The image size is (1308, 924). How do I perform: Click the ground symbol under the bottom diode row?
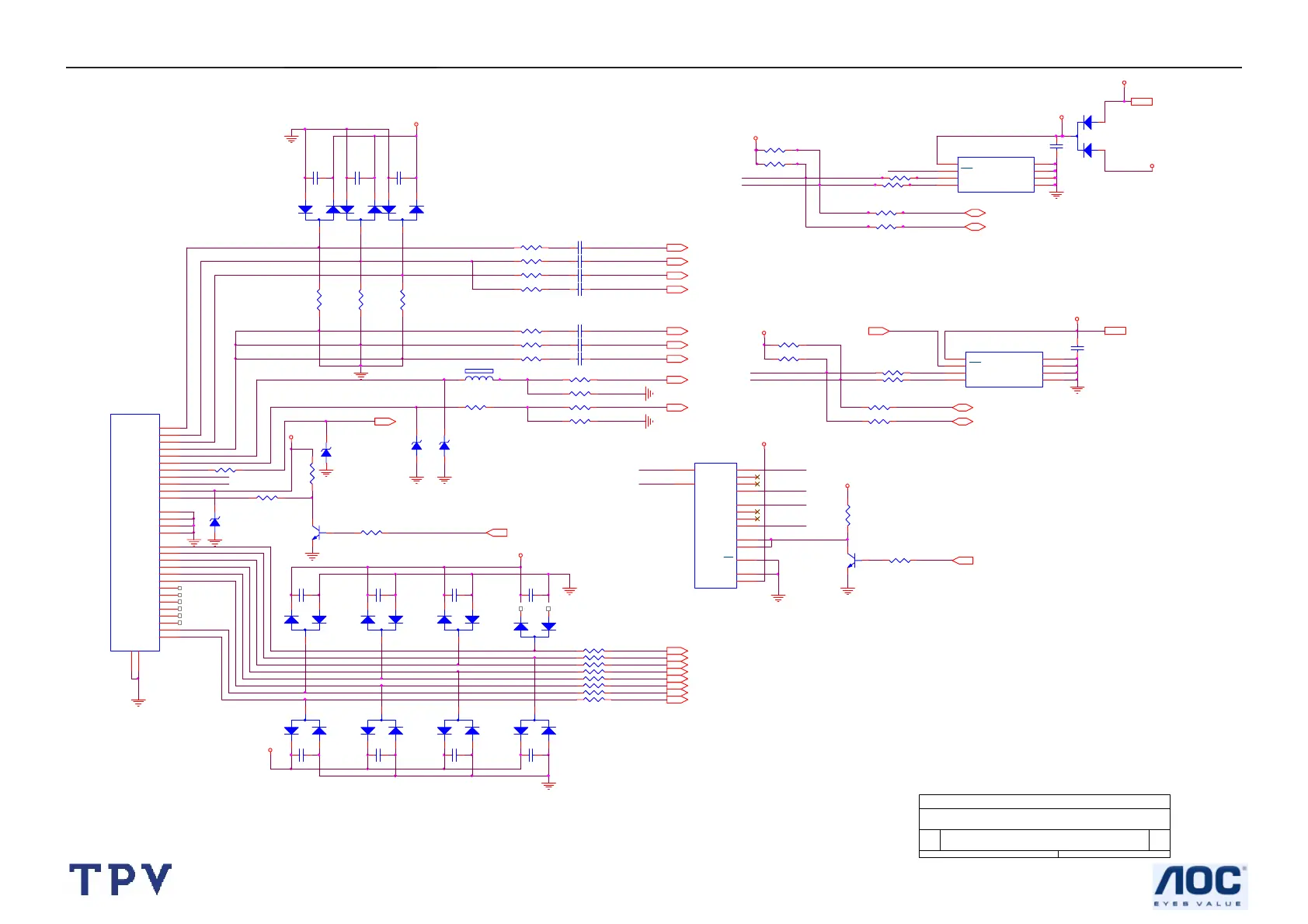548,786
